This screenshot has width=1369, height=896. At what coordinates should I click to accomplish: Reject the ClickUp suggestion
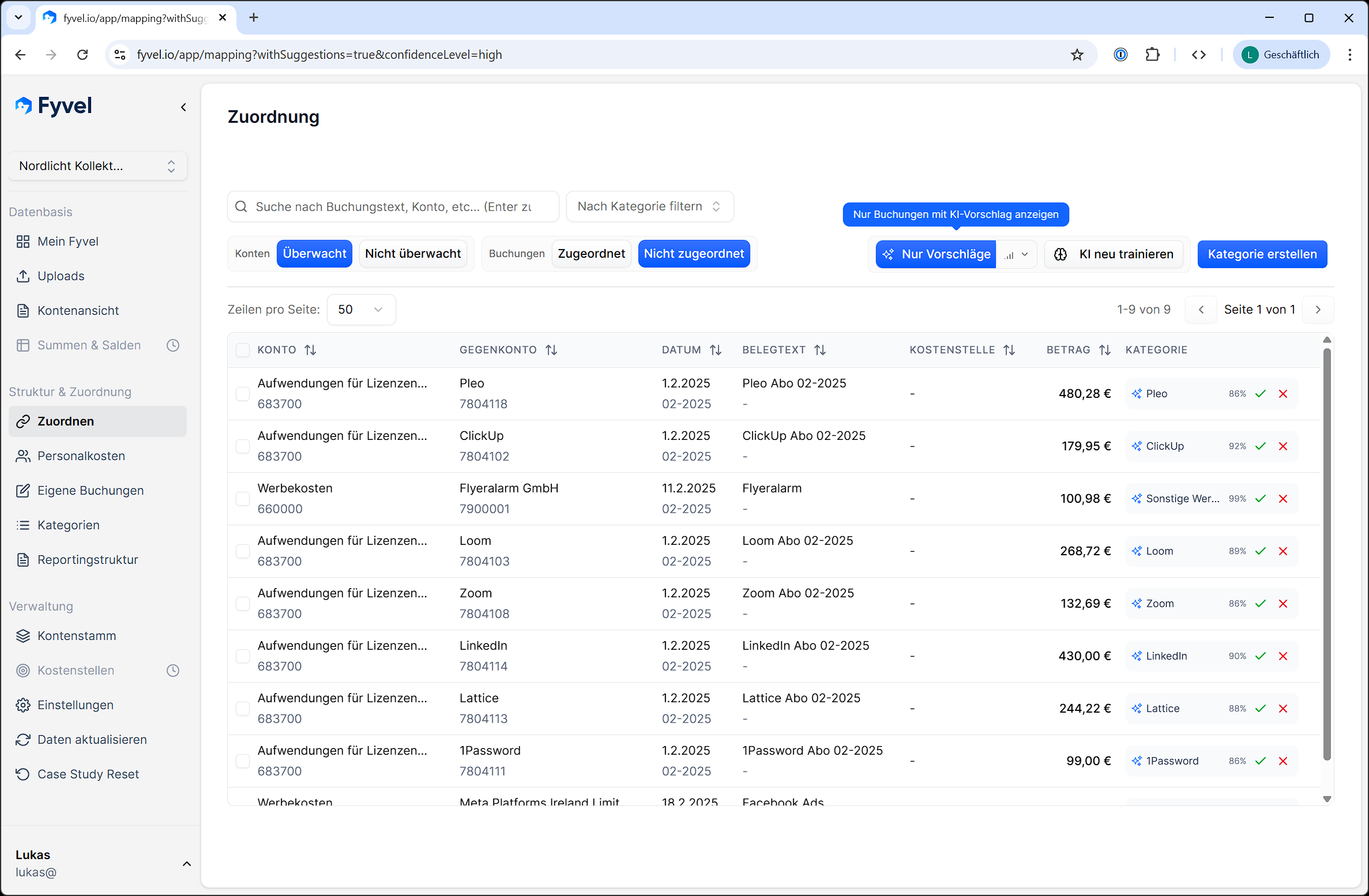click(x=1283, y=446)
